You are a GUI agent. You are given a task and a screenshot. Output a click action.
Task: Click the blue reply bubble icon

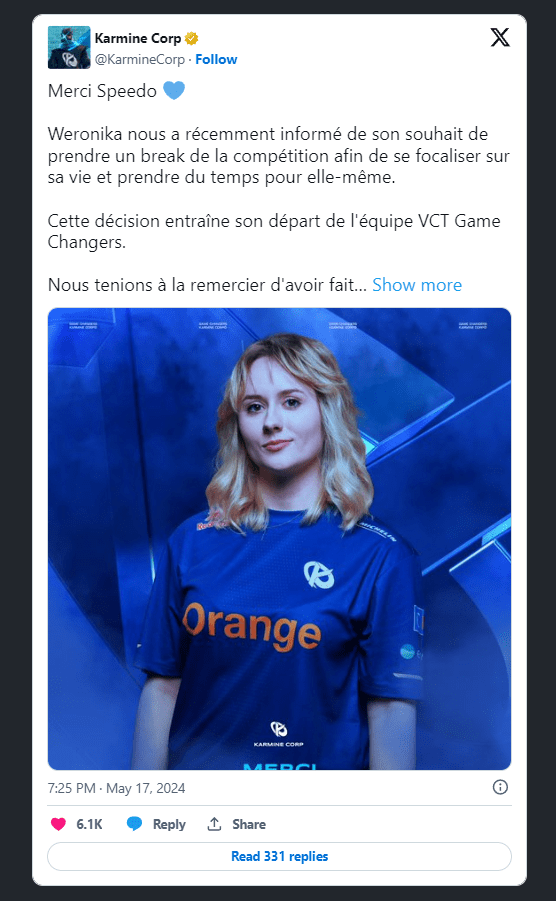134,824
